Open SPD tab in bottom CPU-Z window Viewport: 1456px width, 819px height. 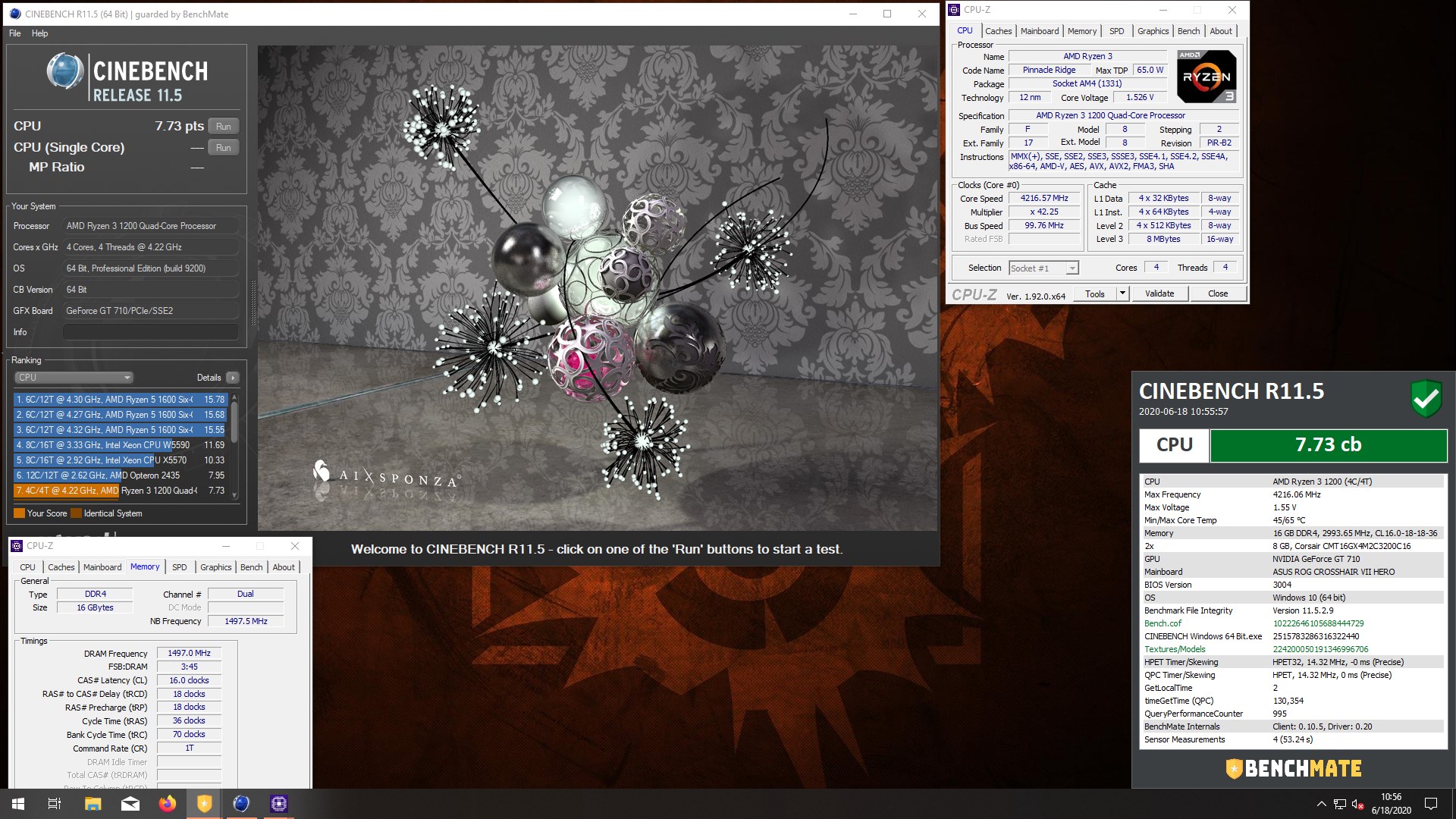[179, 567]
